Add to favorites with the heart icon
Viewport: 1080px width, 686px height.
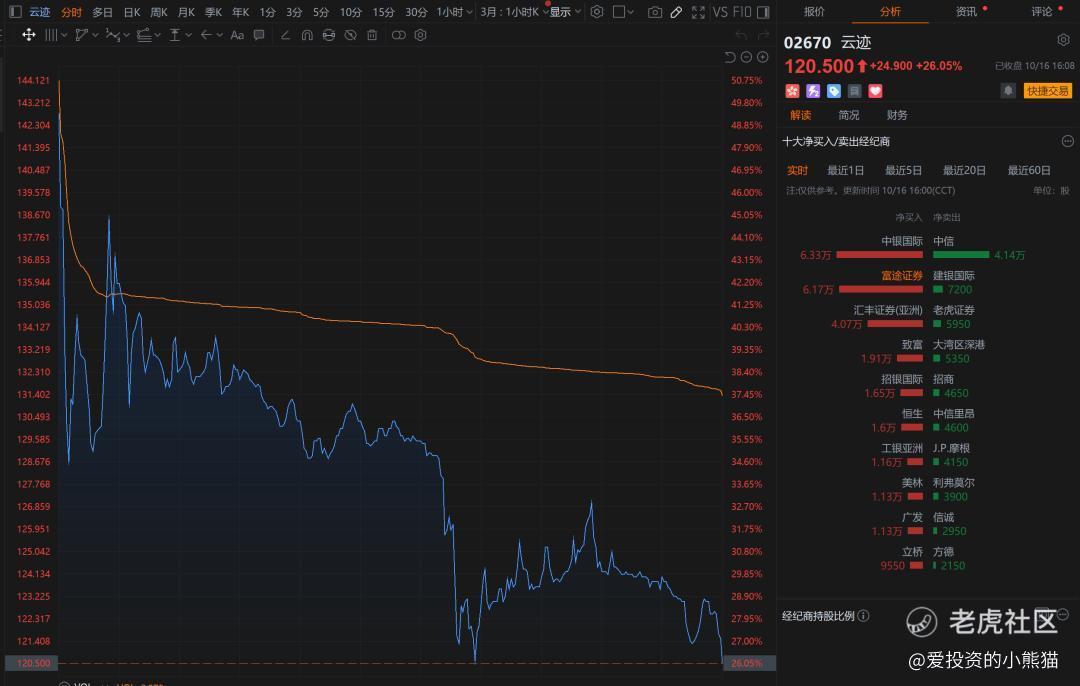pyautogui.click(x=875, y=91)
